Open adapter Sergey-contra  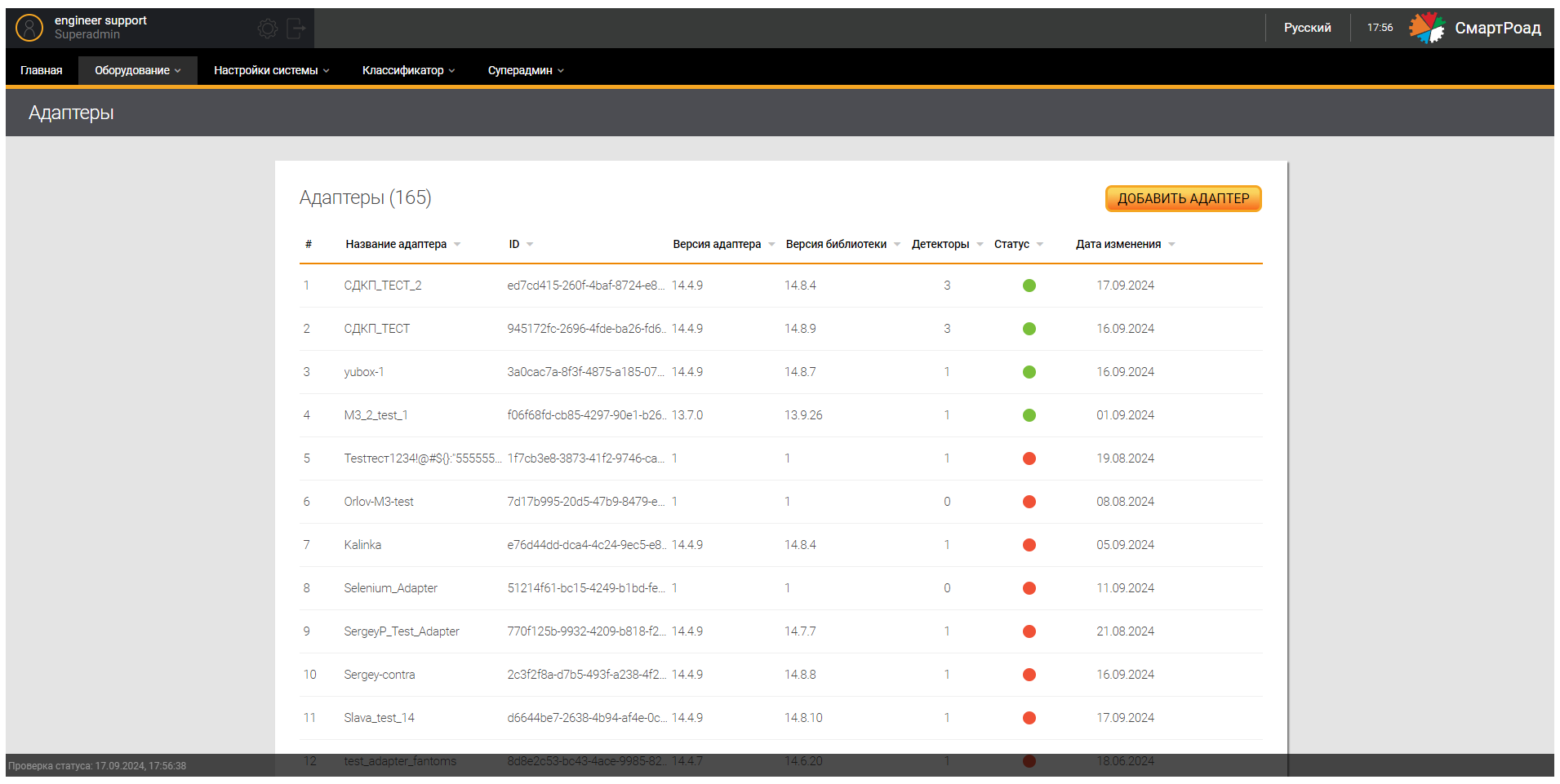click(380, 675)
